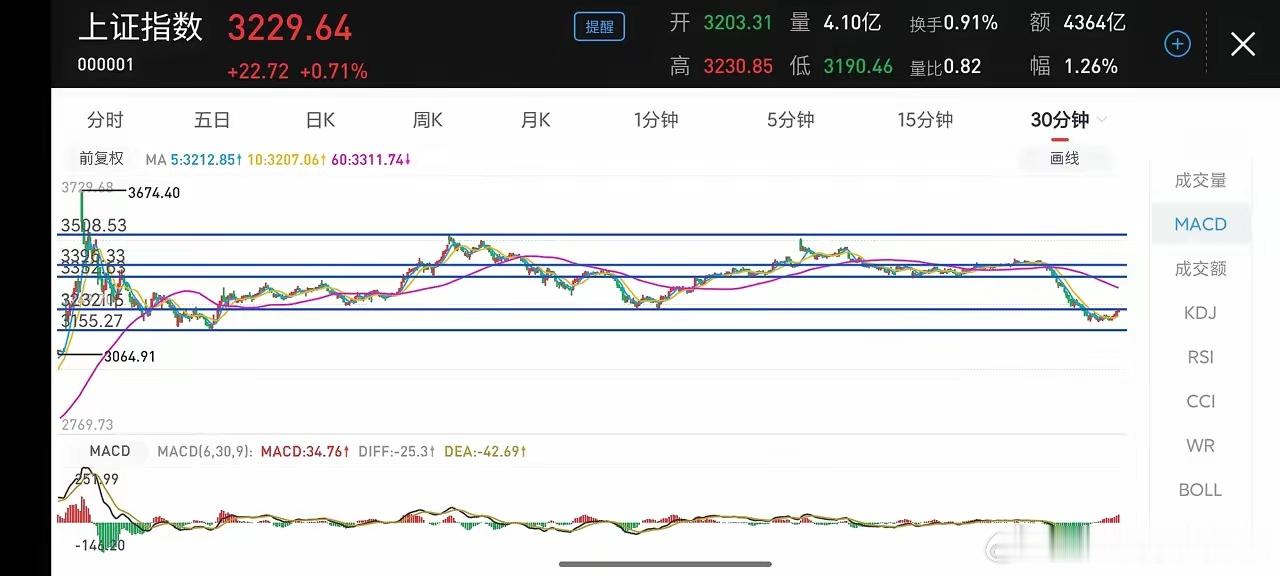Screen dimensions: 1280x576
Task: Open the 周K chart tab
Action: (x=428, y=120)
